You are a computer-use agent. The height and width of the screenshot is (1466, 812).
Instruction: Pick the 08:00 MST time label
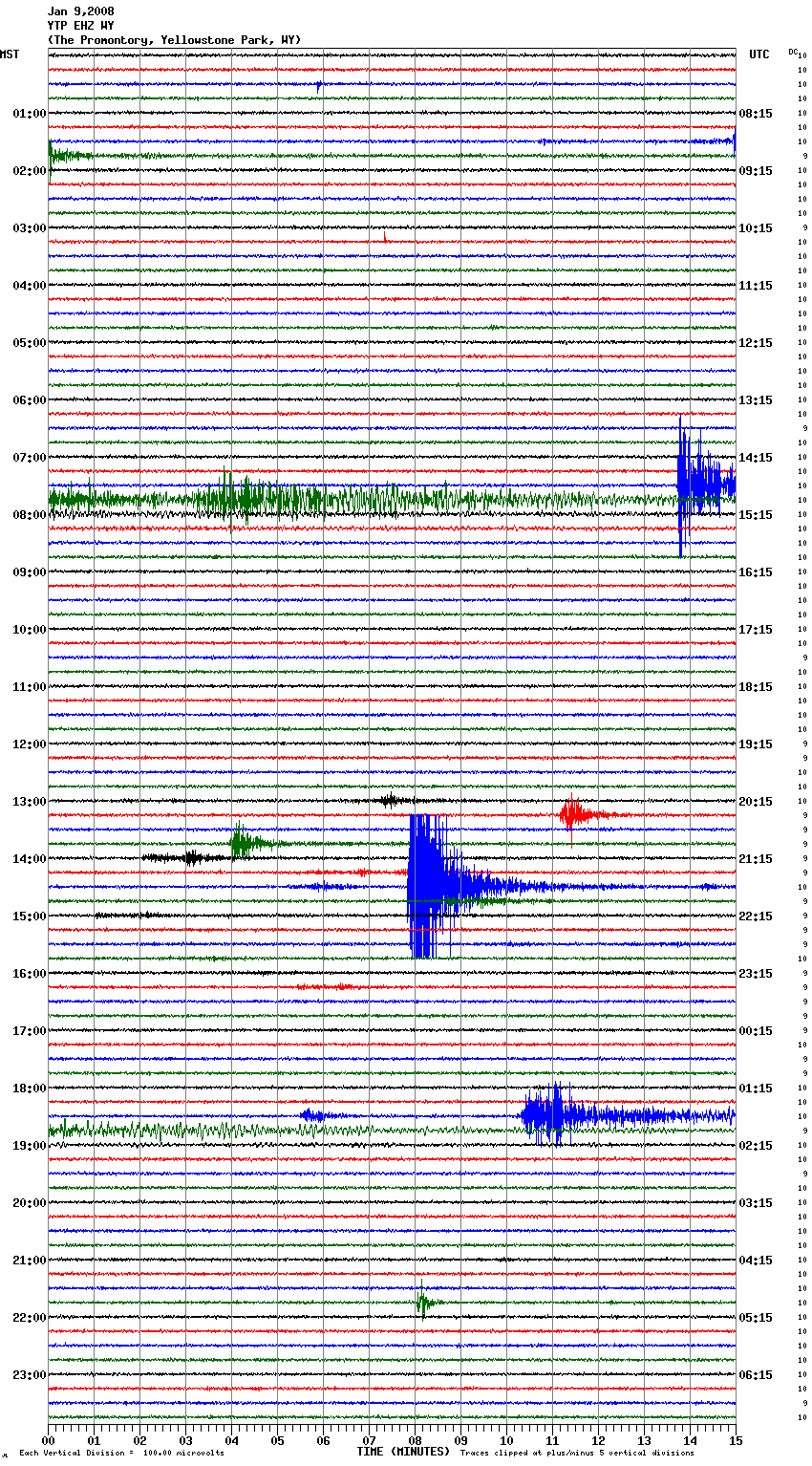pyautogui.click(x=30, y=515)
